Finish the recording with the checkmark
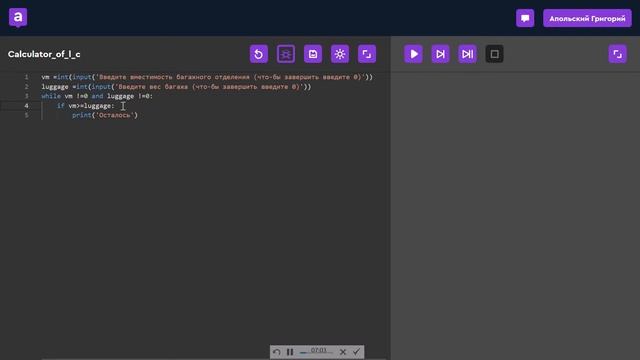 click(356, 351)
